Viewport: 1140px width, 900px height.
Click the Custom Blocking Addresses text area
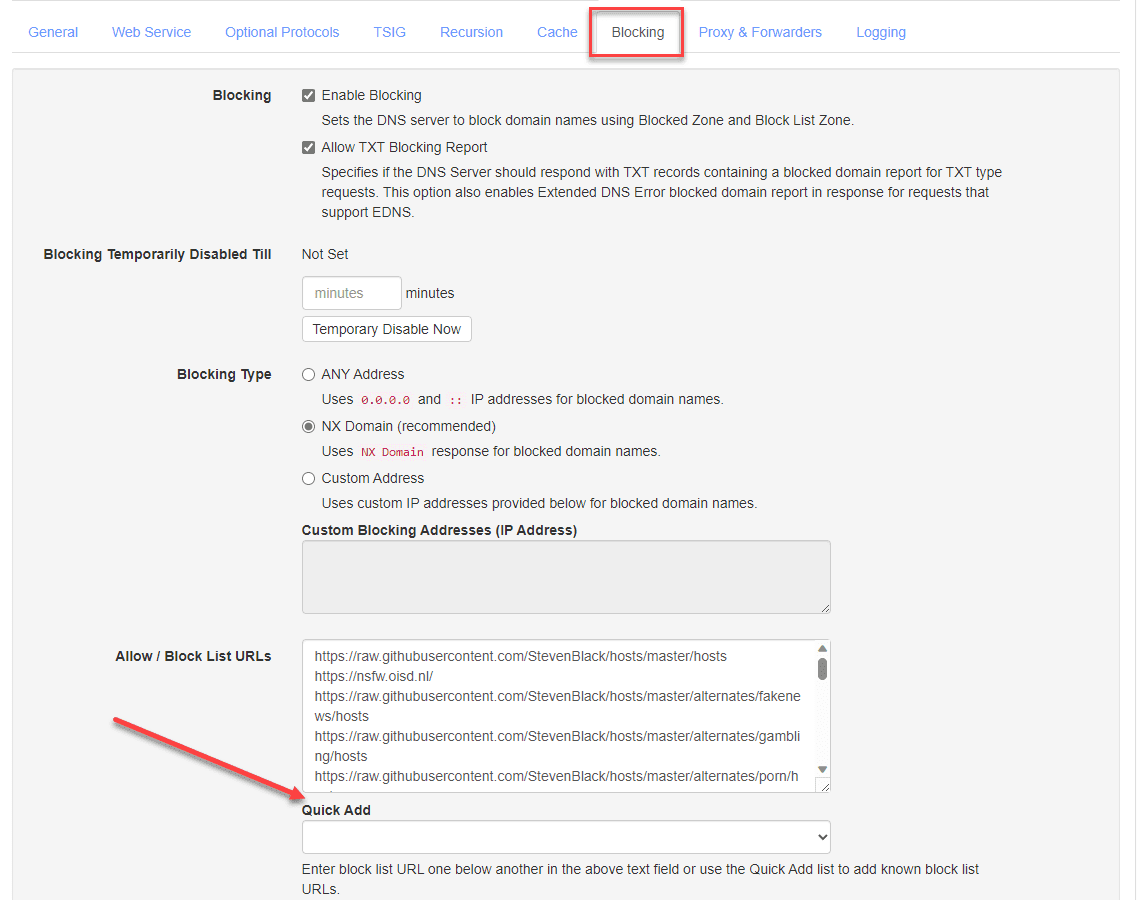point(566,576)
